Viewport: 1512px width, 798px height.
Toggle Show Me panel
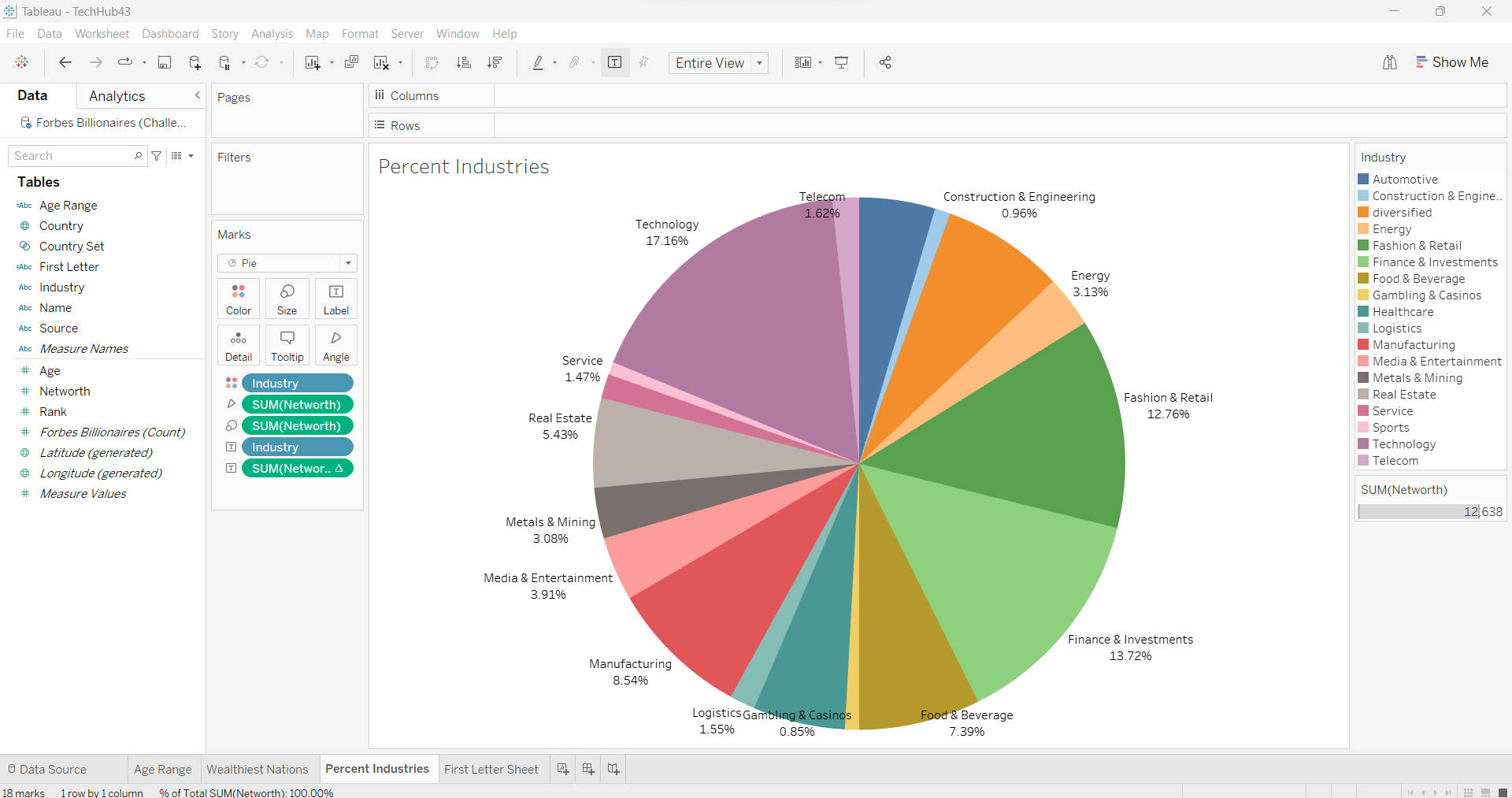coord(1451,62)
